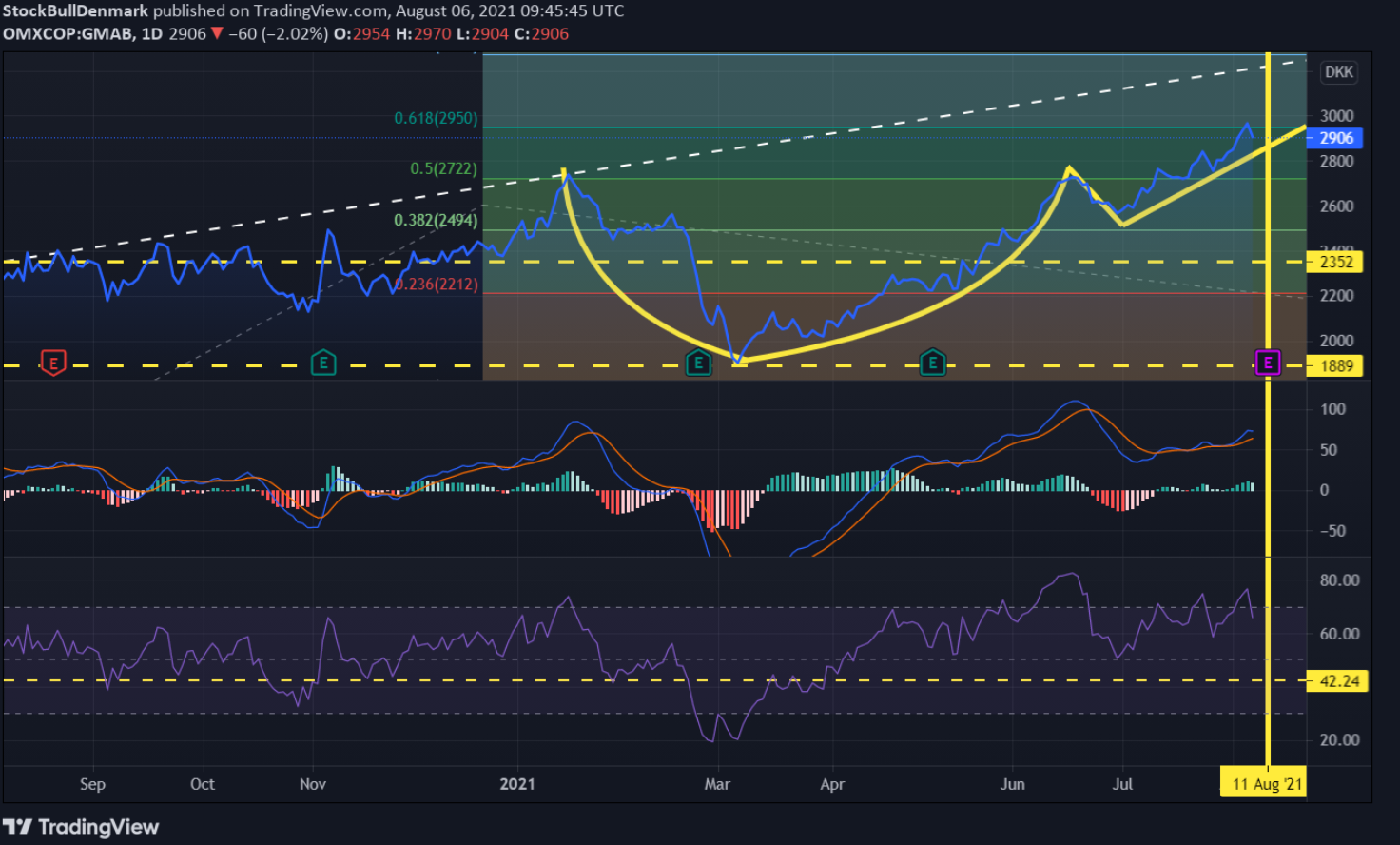Select the 0.5(2722) Fibonacci level label

click(x=443, y=168)
